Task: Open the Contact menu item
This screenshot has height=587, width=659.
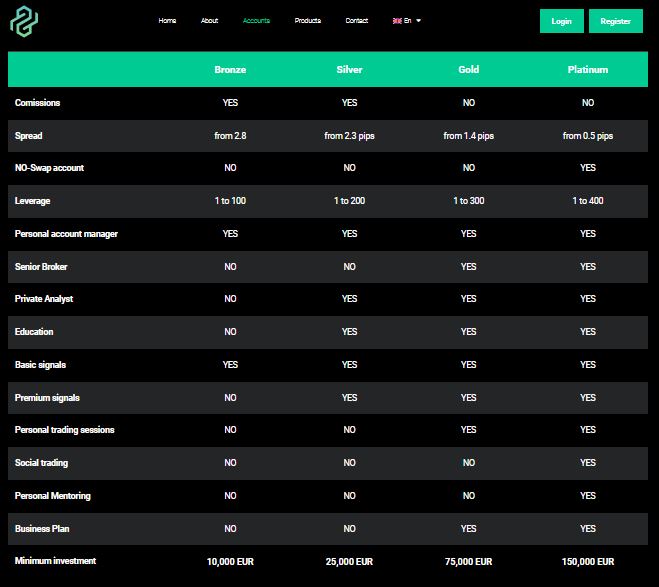Action: point(357,21)
